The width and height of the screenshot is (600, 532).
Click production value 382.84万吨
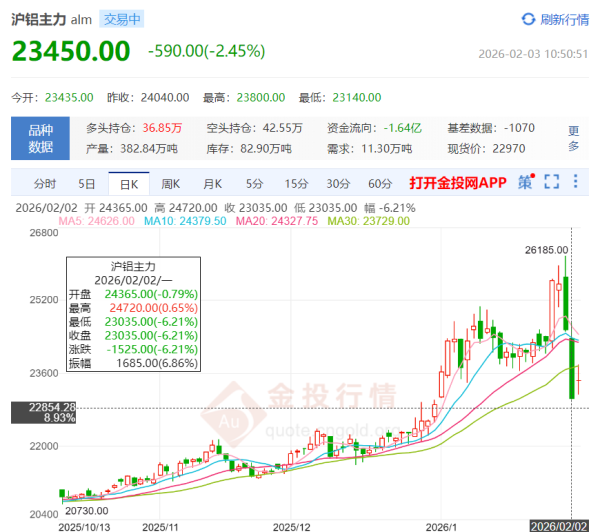tap(149, 149)
